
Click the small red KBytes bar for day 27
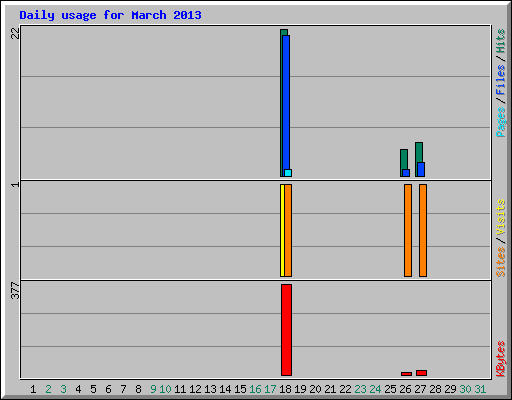click(421, 373)
